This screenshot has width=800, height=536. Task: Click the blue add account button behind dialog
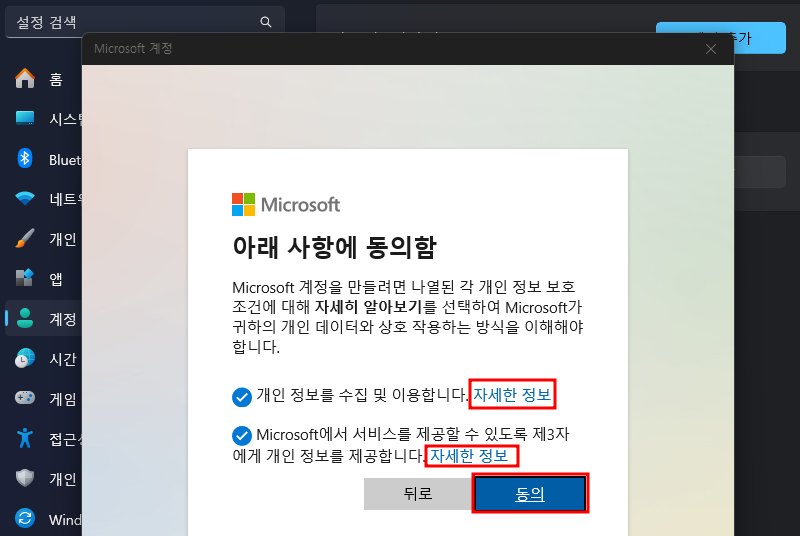click(x=760, y=38)
